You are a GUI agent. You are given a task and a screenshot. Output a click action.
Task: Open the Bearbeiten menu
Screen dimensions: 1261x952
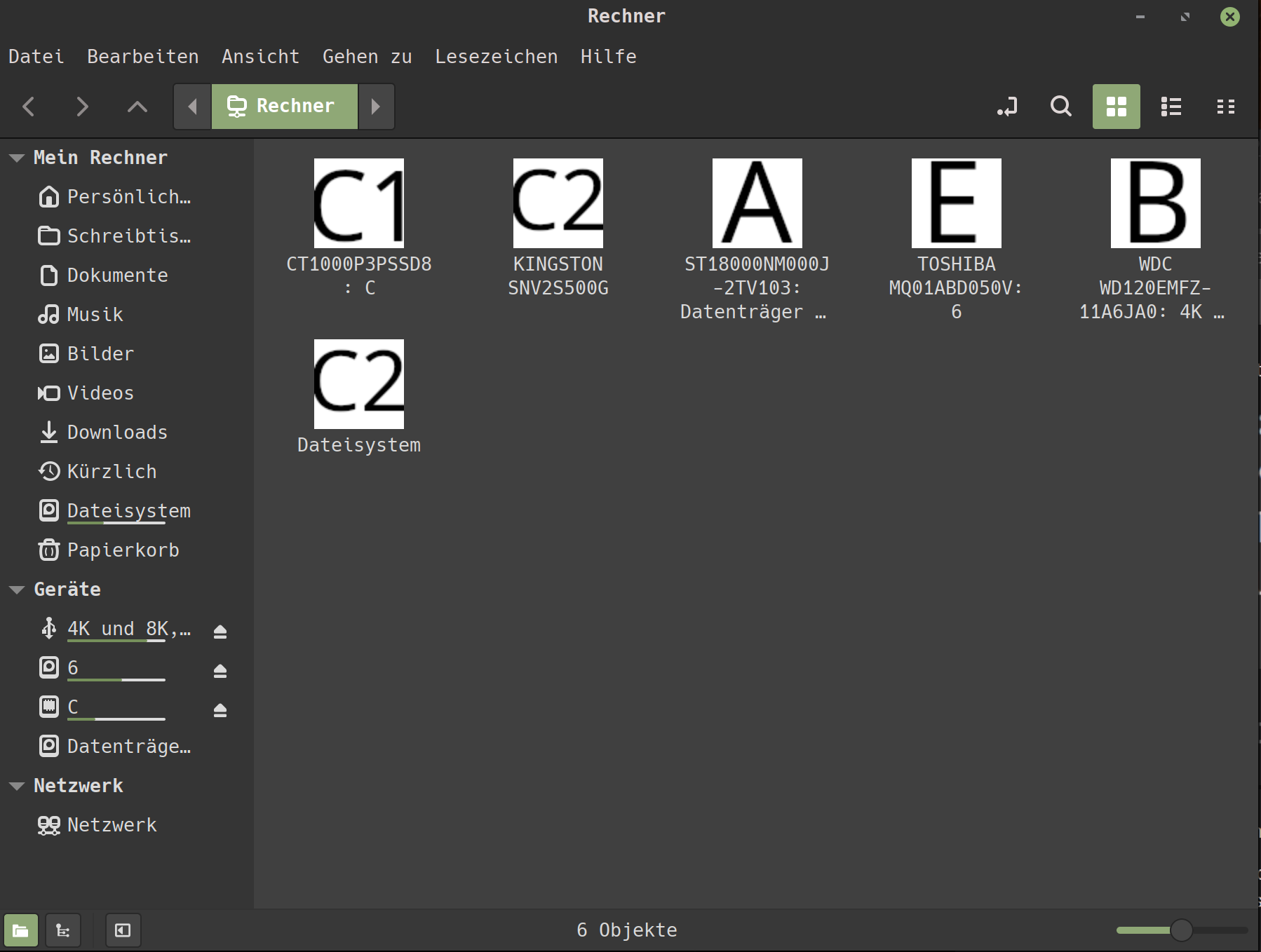point(143,56)
